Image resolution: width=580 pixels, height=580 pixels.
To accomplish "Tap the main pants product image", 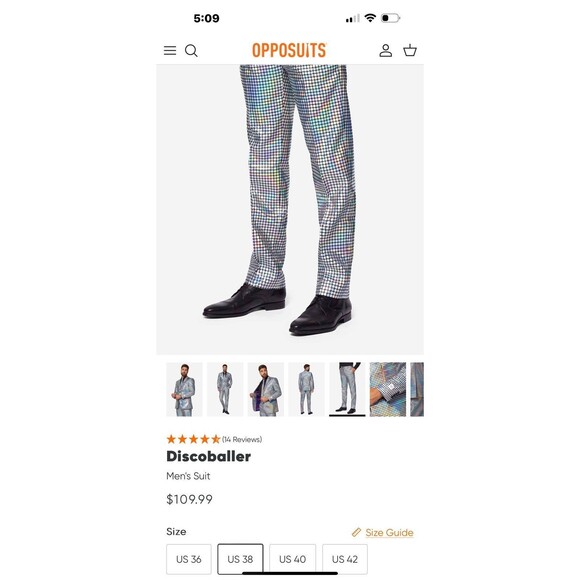I will coord(290,209).
